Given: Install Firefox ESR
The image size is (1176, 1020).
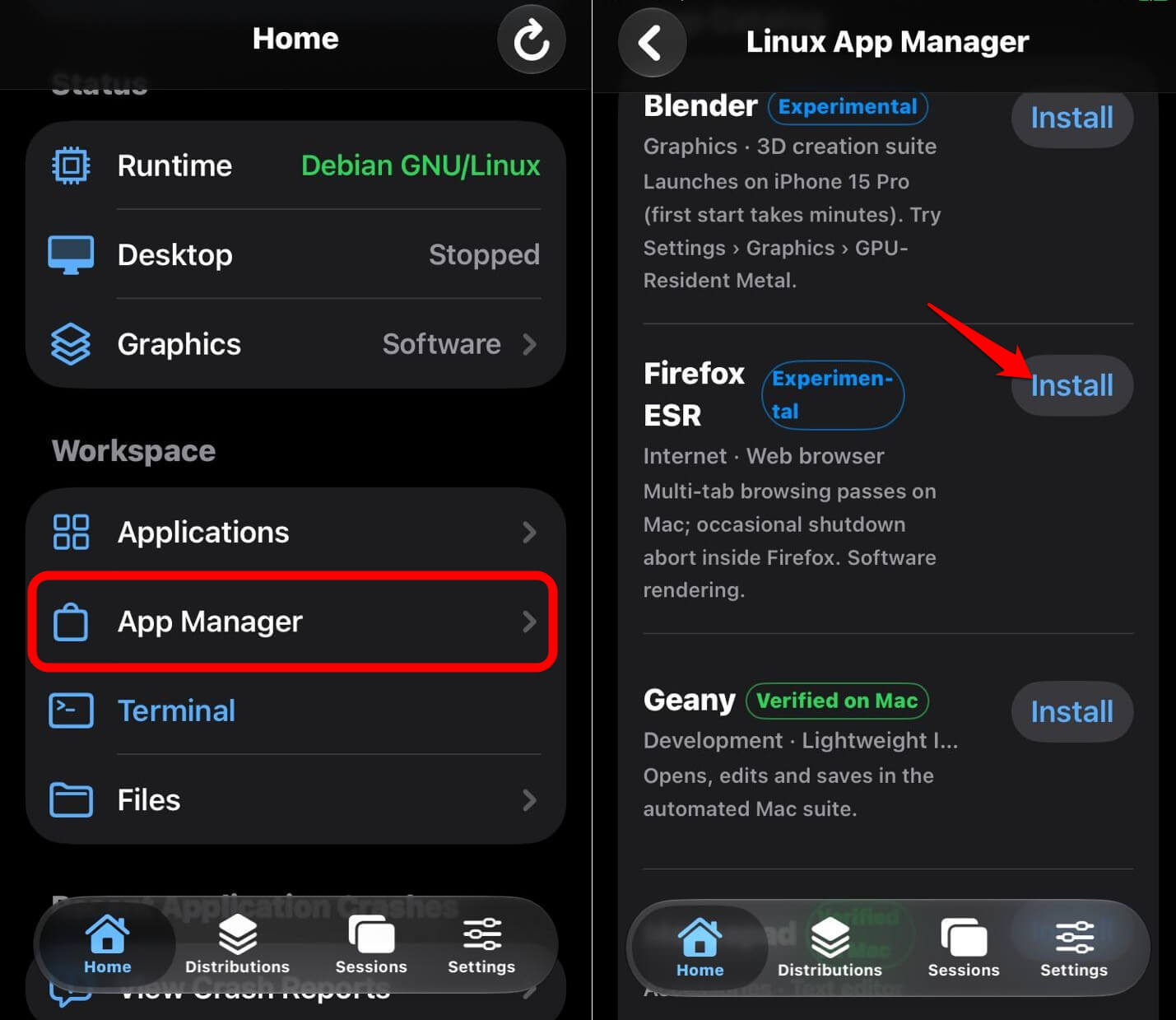Looking at the screenshot, I should coord(1071,385).
